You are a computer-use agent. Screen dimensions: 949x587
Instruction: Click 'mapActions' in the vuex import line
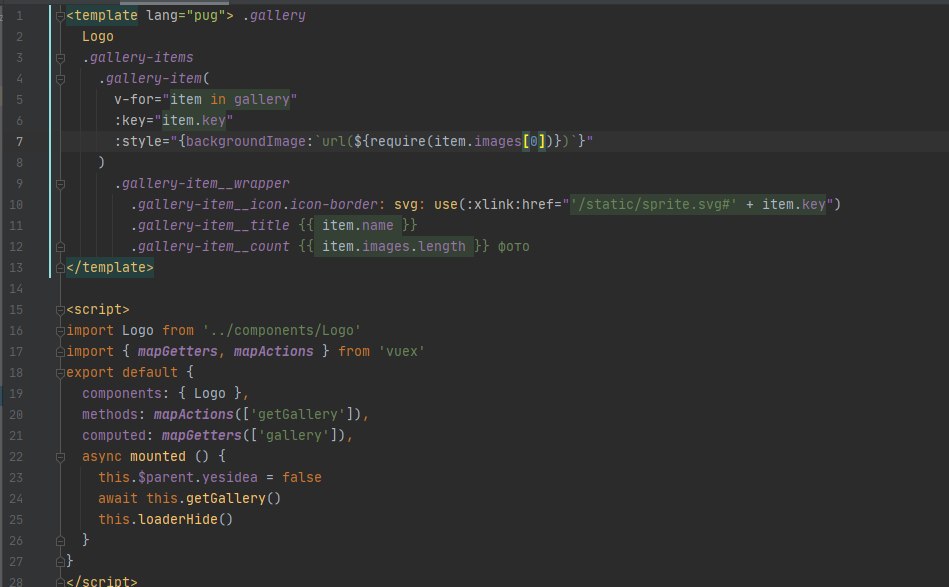tap(274, 352)
